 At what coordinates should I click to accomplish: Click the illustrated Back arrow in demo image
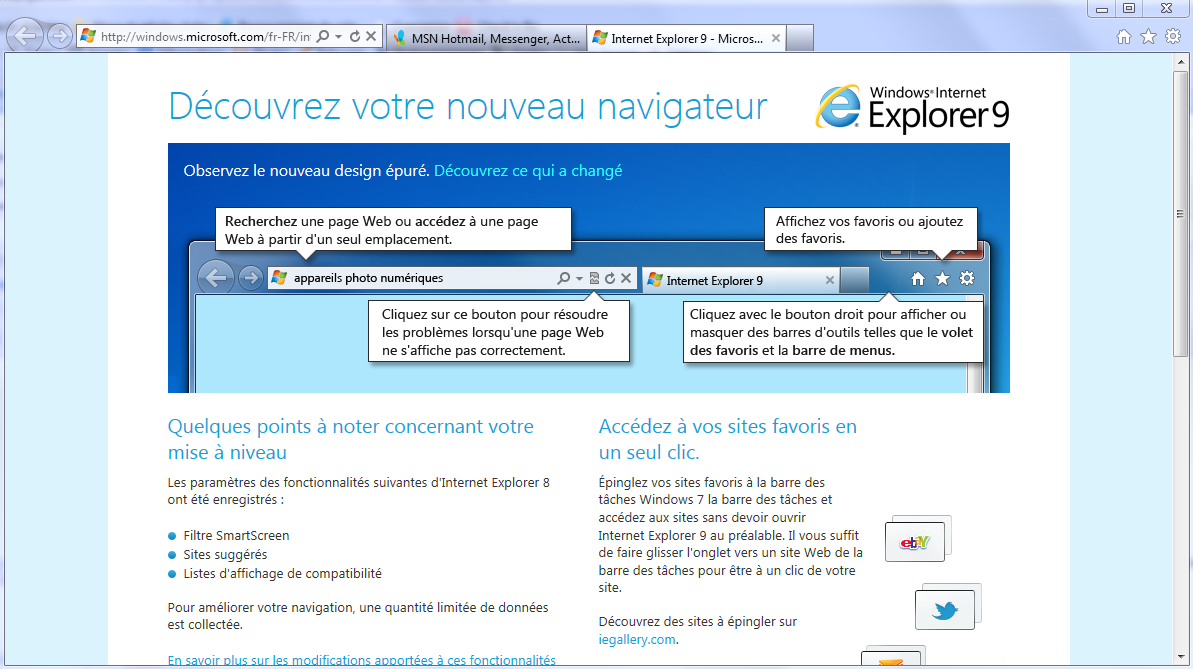tap(216, 278)
